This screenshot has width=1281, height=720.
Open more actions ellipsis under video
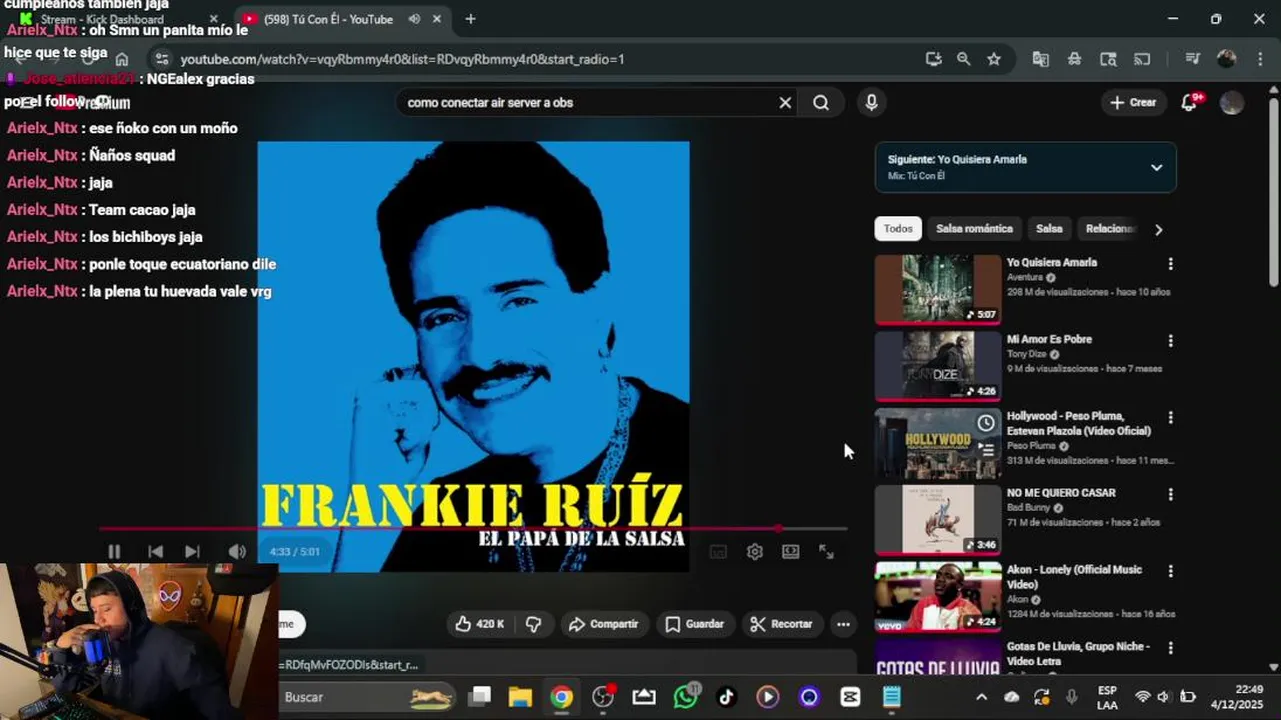click(843, 624)
